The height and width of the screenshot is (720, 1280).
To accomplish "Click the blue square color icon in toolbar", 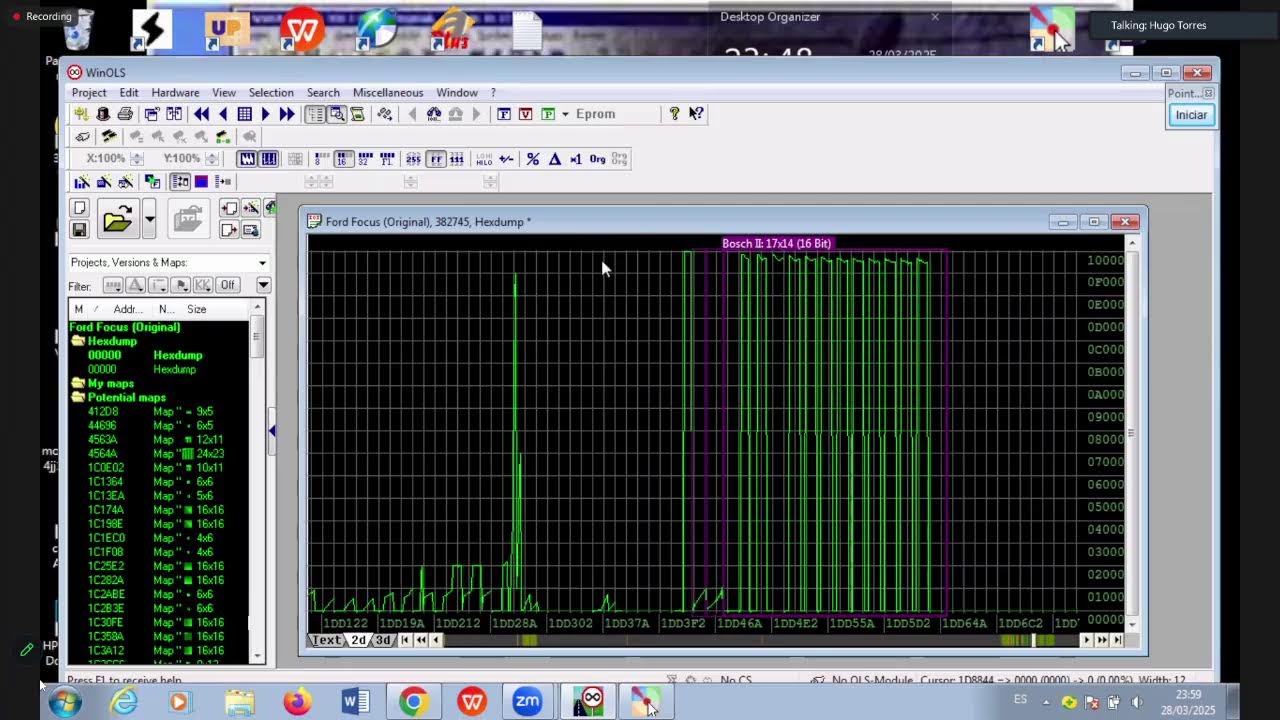I will tap(201, 181).
